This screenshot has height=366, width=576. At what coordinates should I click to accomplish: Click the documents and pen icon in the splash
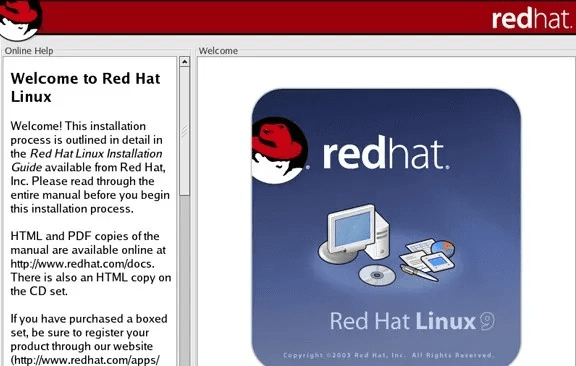[x=428, y=259]
